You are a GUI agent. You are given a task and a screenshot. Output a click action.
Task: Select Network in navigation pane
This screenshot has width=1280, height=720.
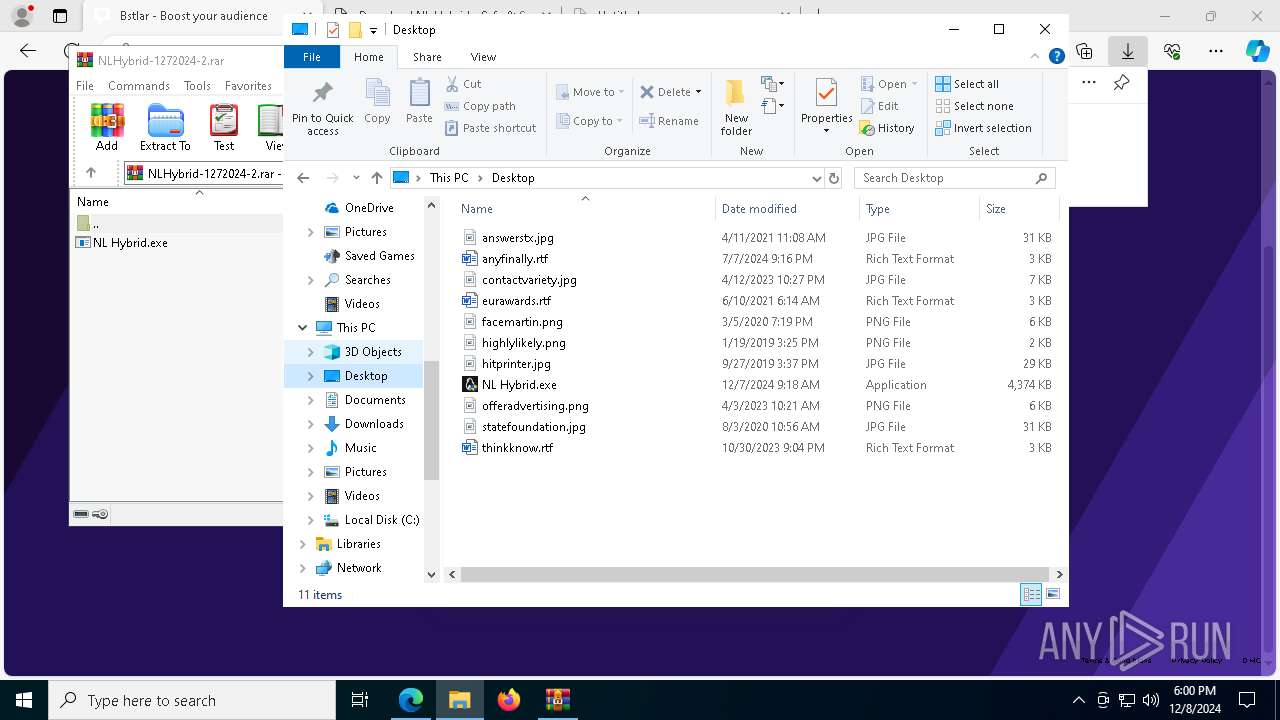pyautogui.click(x=358, y=568)
